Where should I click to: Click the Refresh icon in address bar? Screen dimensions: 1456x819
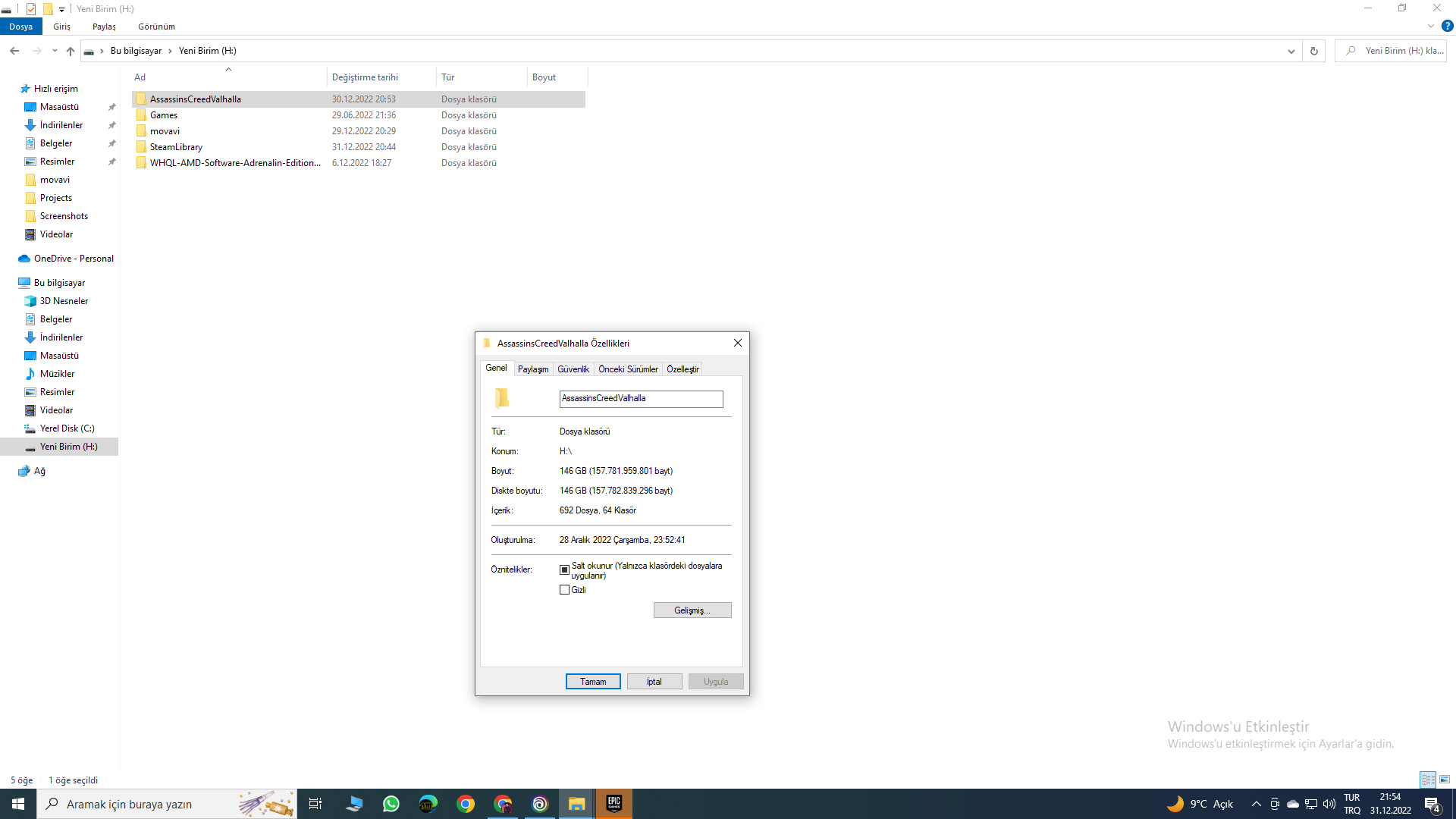pos(1314,51)
